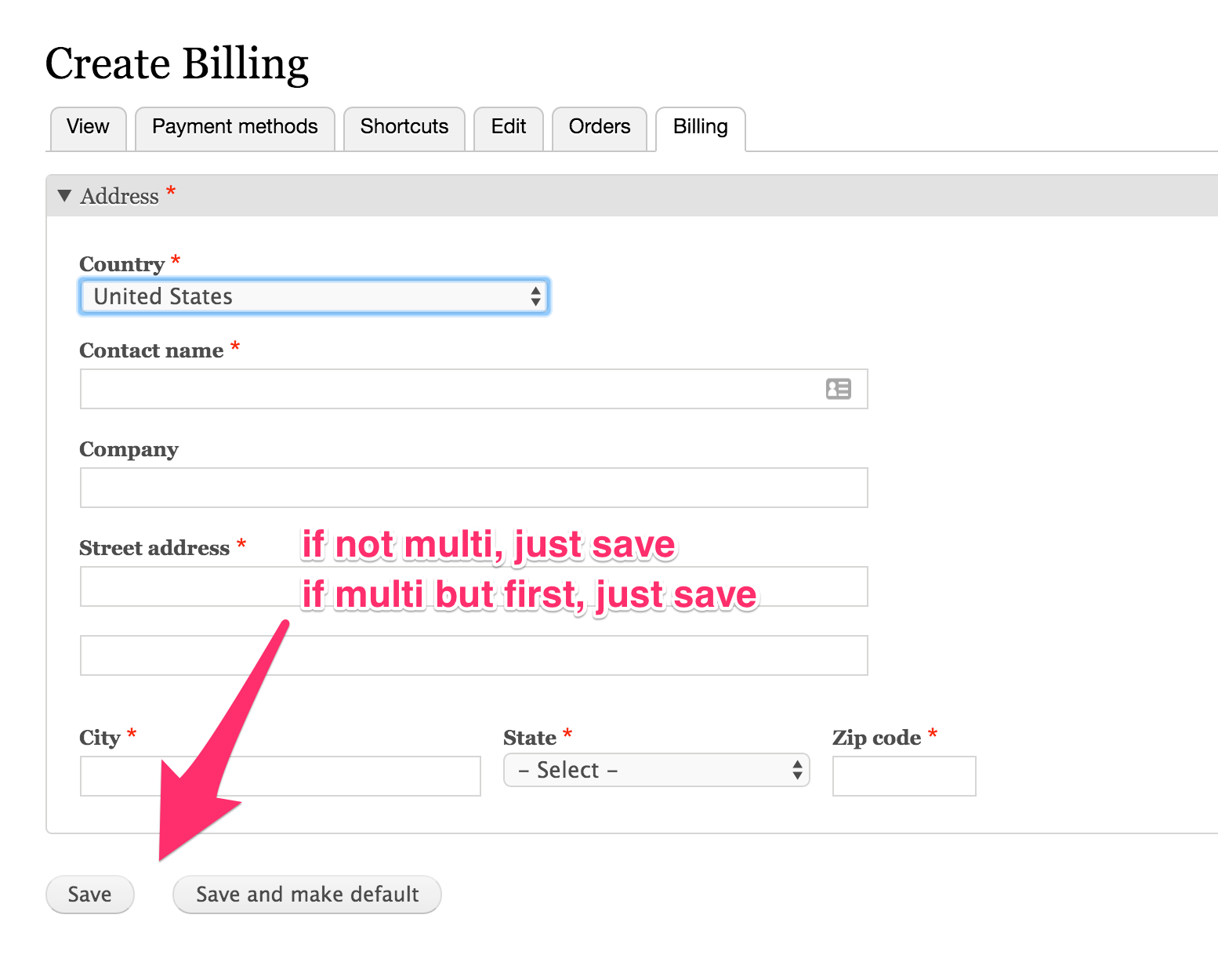The height and width of the screenshot is (980, 1218).
Task: Click Save and make default button
Action: [307, 895]
